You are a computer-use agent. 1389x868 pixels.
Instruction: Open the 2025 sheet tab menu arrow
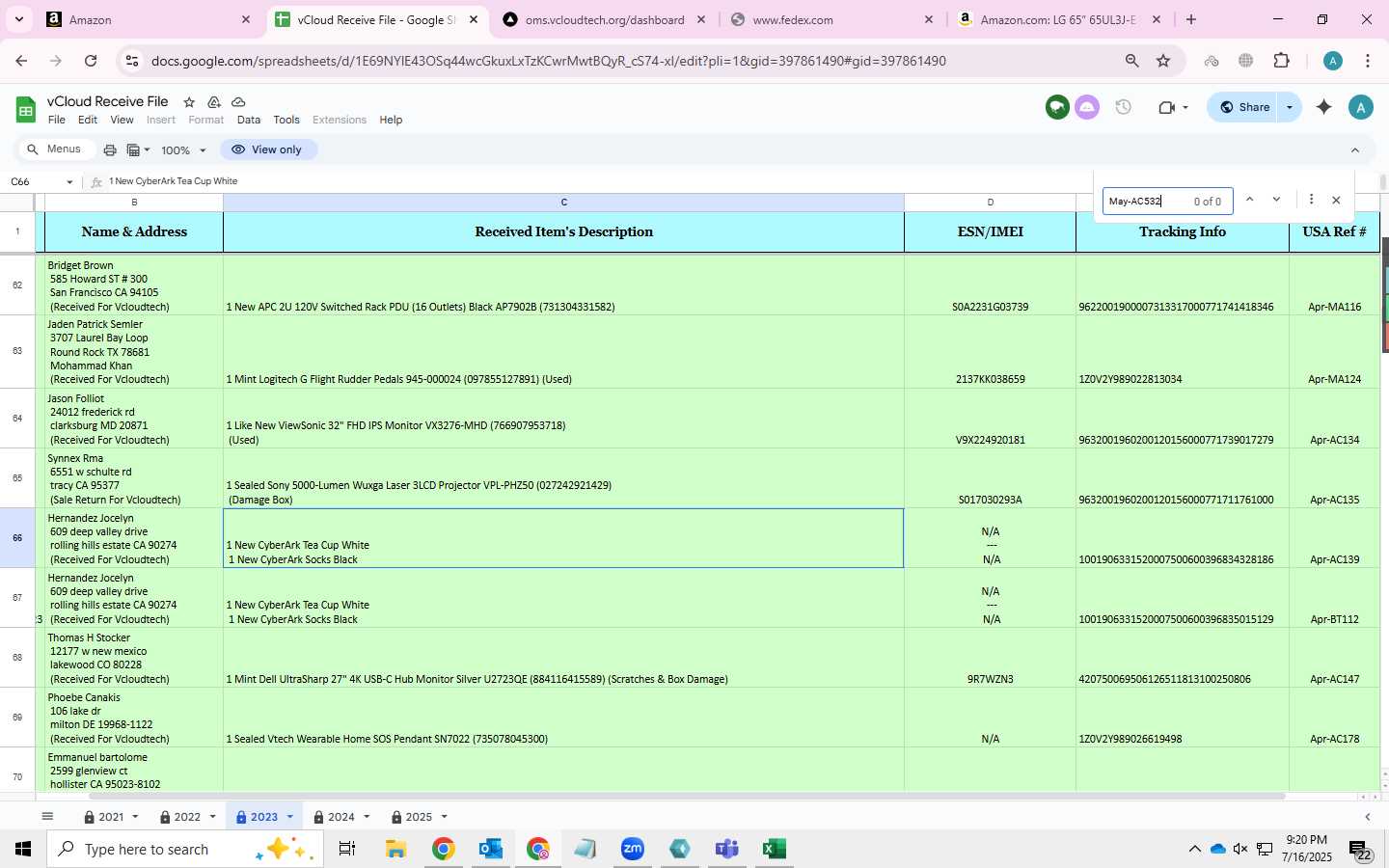coord(444,817)
